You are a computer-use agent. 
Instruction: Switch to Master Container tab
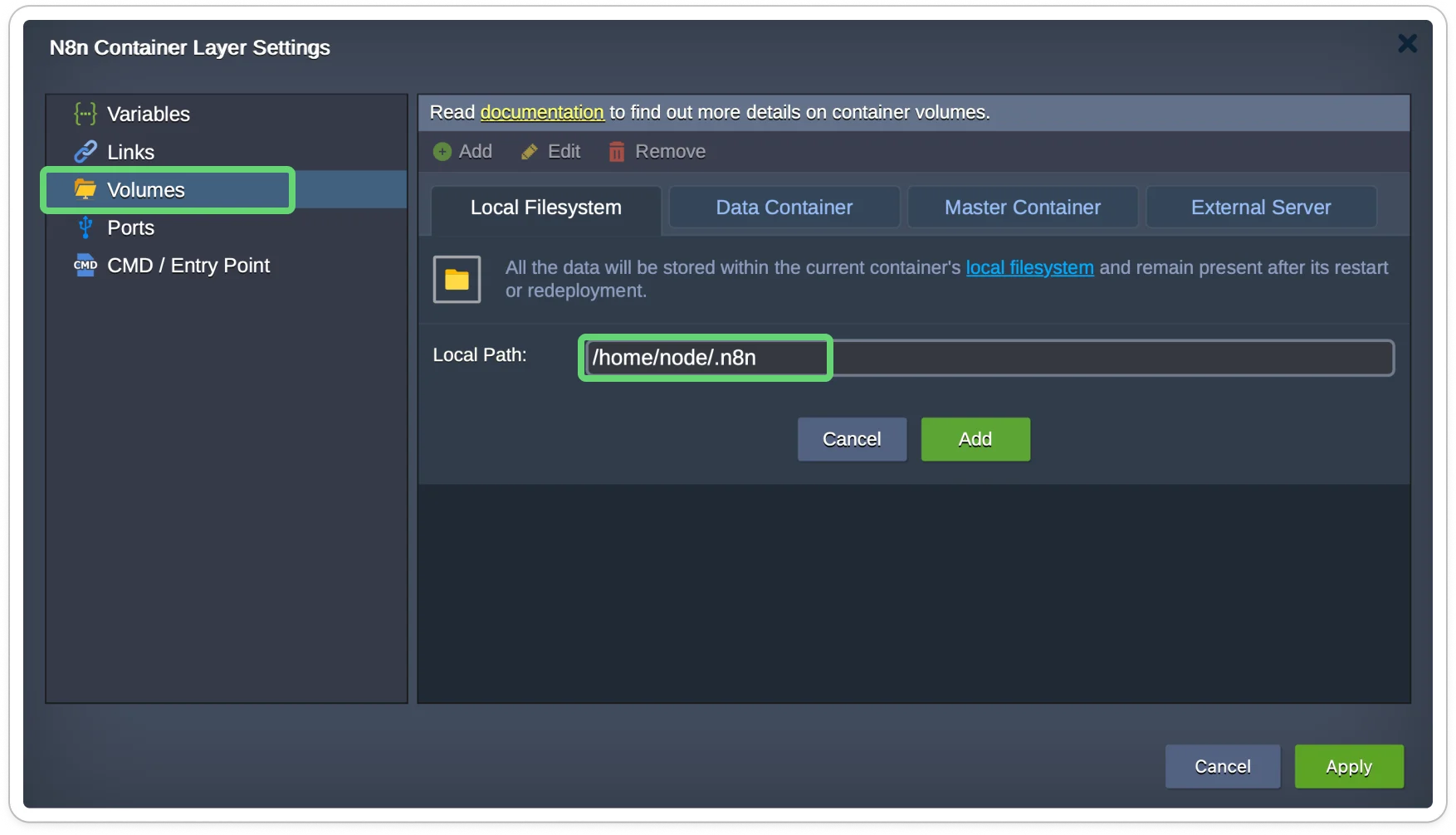pos(1023,208)
